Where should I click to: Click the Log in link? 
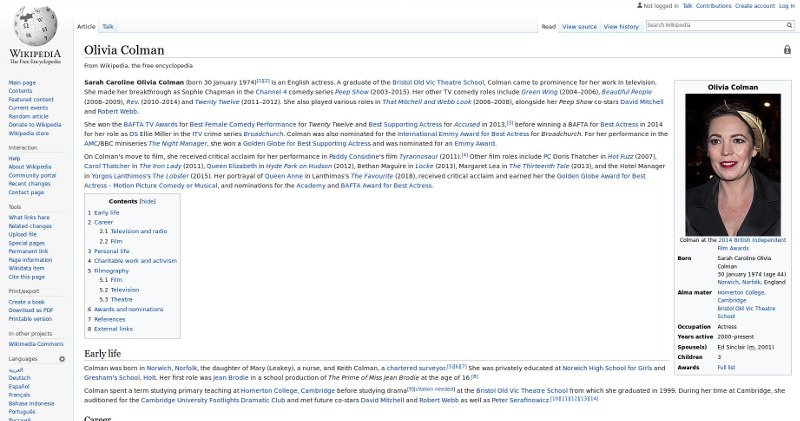(x=787, y=6)
